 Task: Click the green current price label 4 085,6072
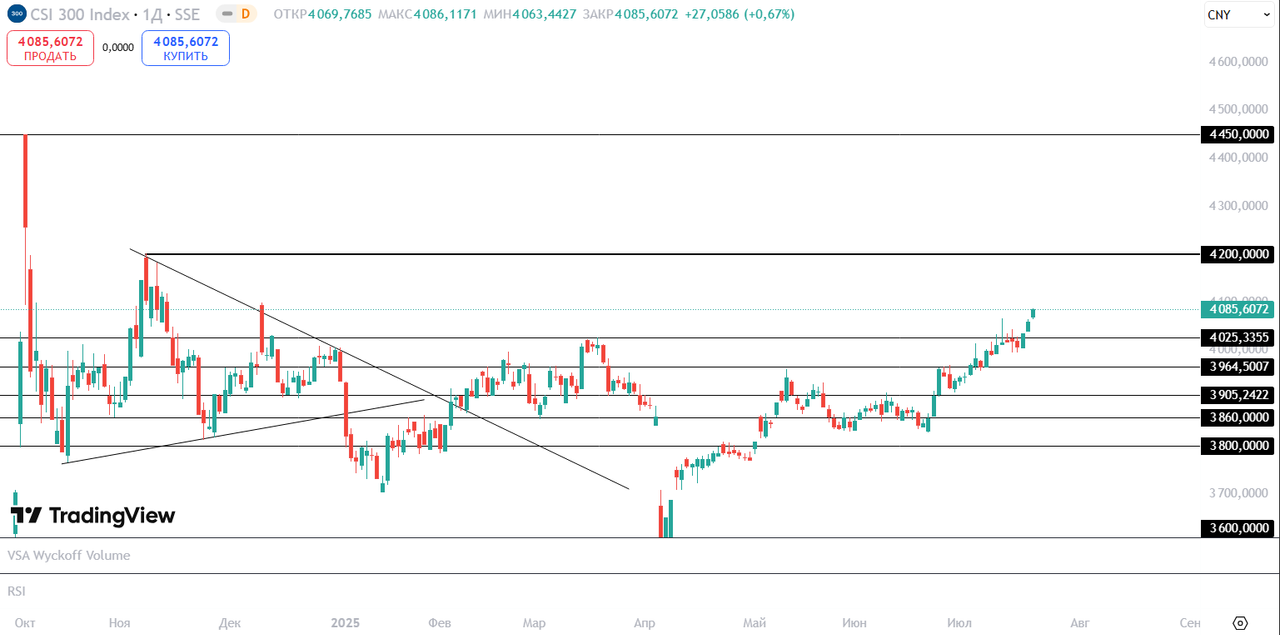1238,310
